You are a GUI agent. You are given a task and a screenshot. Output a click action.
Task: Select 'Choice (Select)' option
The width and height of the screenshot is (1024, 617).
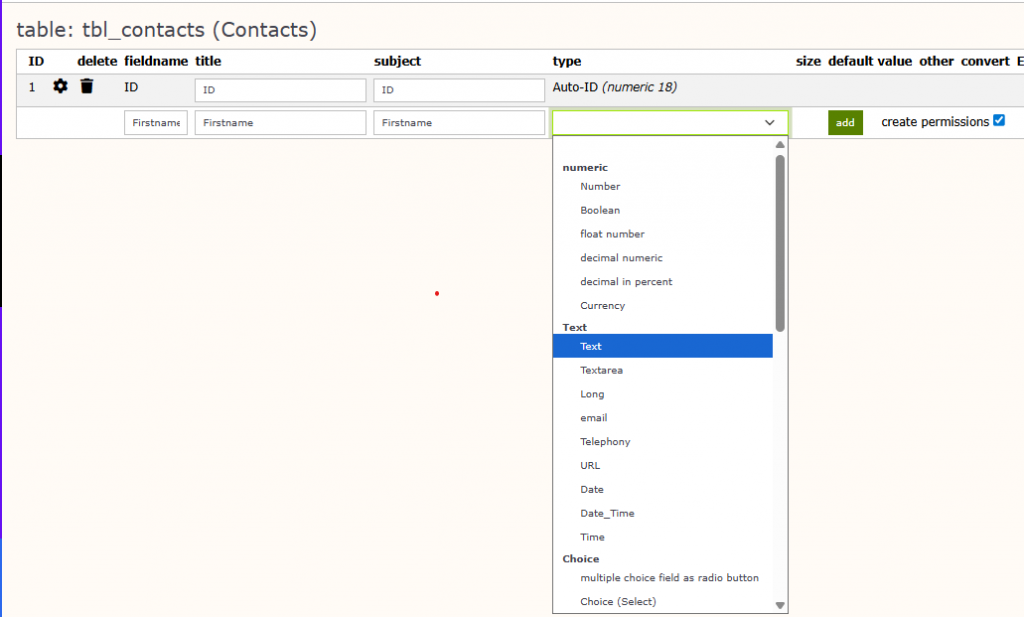coord(618,601)
